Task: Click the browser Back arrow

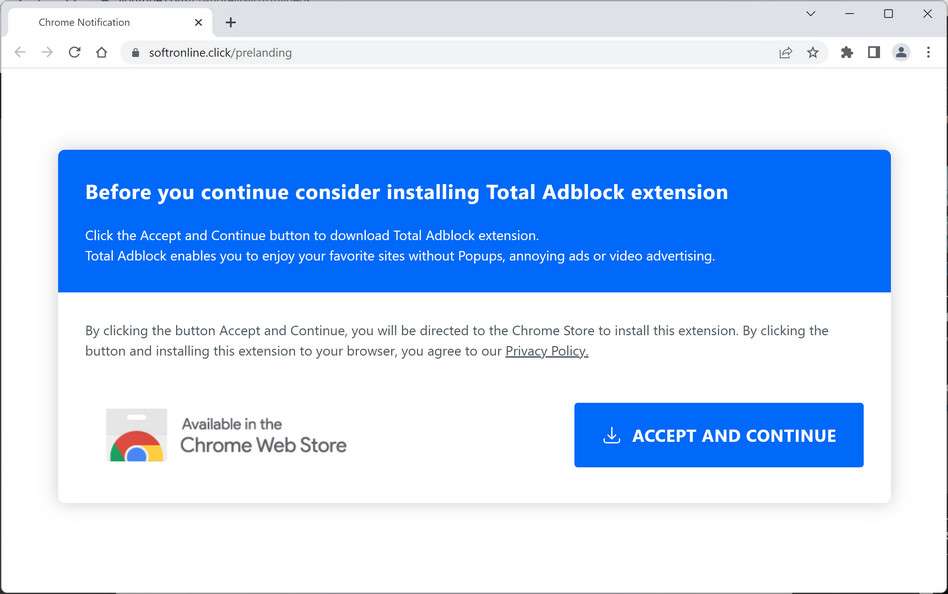Action: click(20, 52)
